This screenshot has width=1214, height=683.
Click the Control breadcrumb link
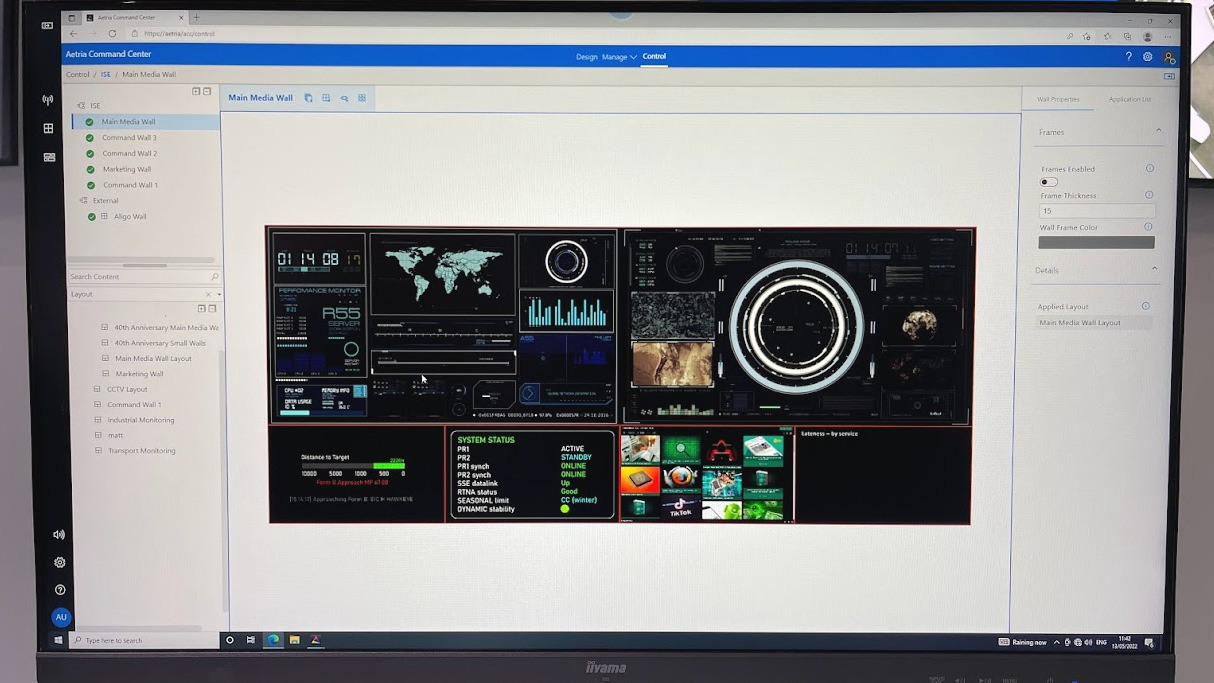78,74
